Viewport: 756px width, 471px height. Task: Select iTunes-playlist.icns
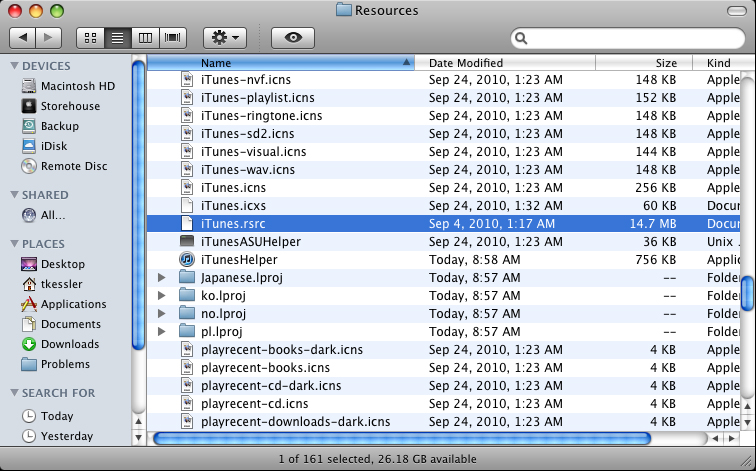click(x=444, y=98)
